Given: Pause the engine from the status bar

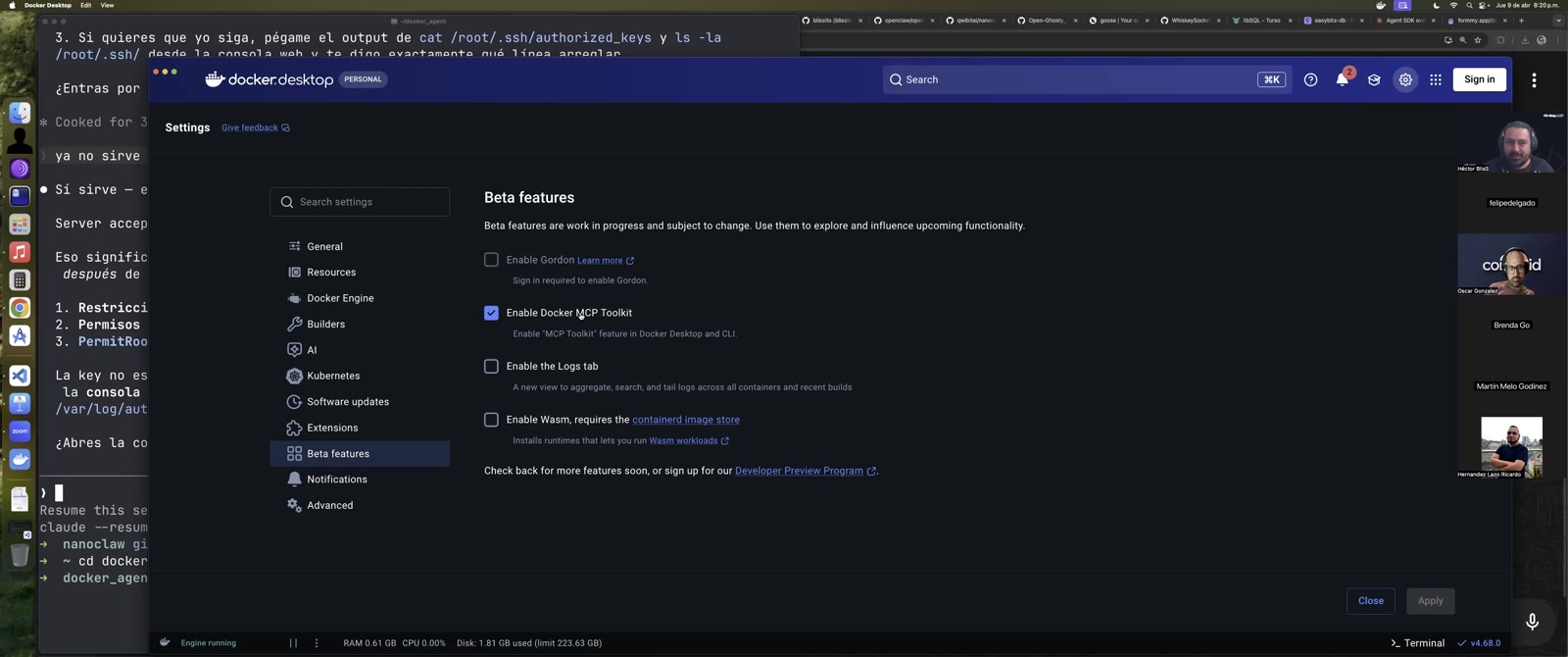Looking at the screenshot, I should [293, 643].
